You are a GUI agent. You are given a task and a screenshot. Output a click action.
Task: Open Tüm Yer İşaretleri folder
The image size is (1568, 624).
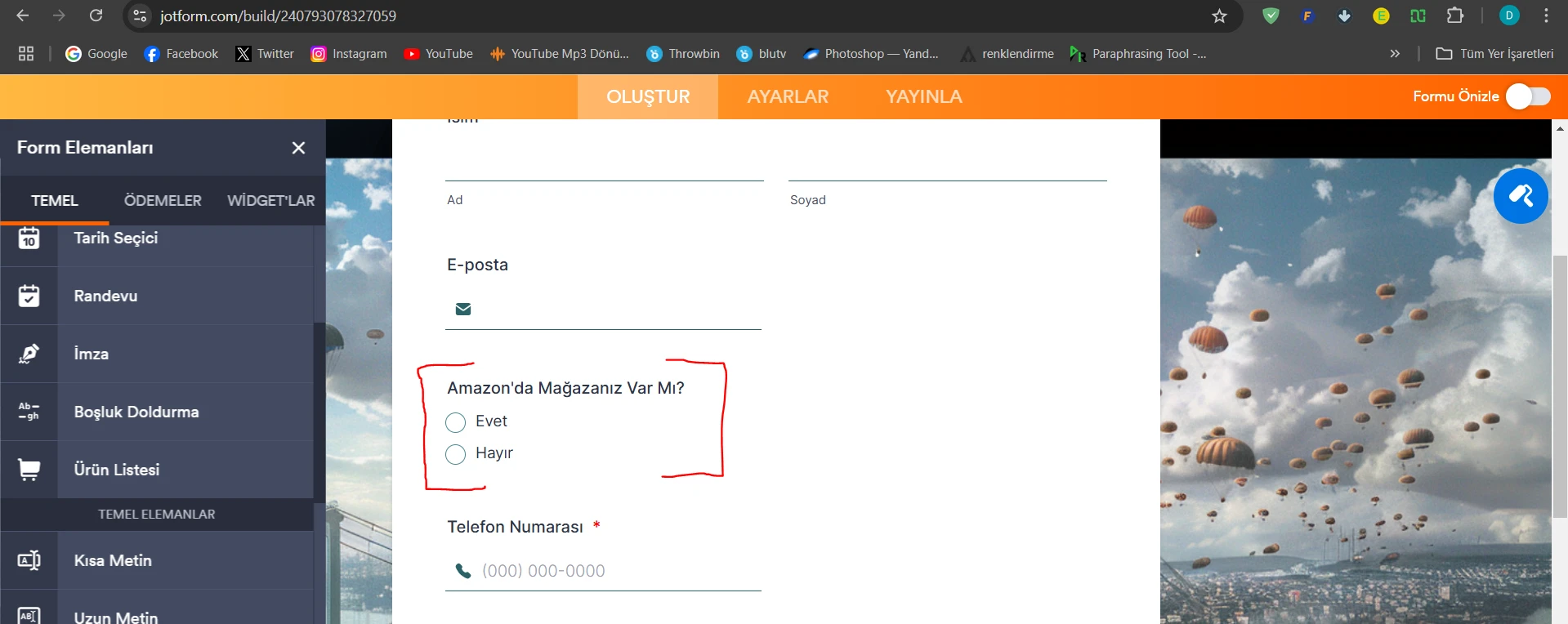coord(1495,54)
